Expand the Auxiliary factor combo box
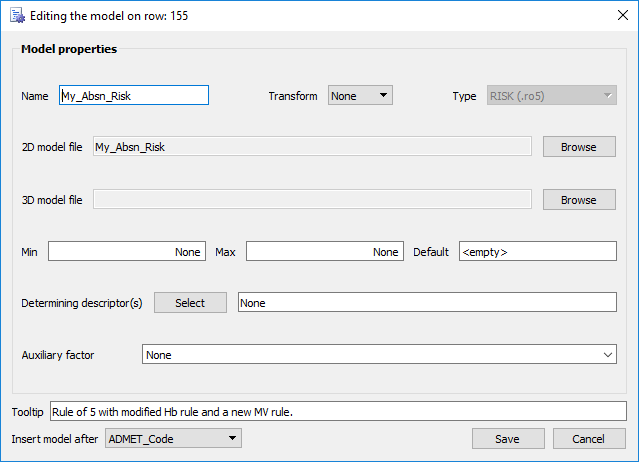 coord(379,354)
